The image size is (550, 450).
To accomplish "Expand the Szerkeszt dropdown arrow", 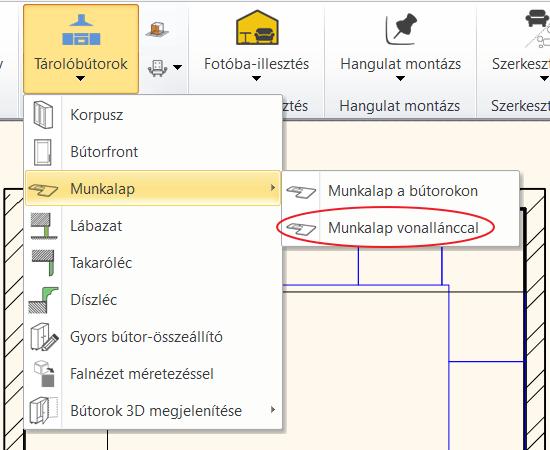I will pyautogui.click(x=544, y=78).
